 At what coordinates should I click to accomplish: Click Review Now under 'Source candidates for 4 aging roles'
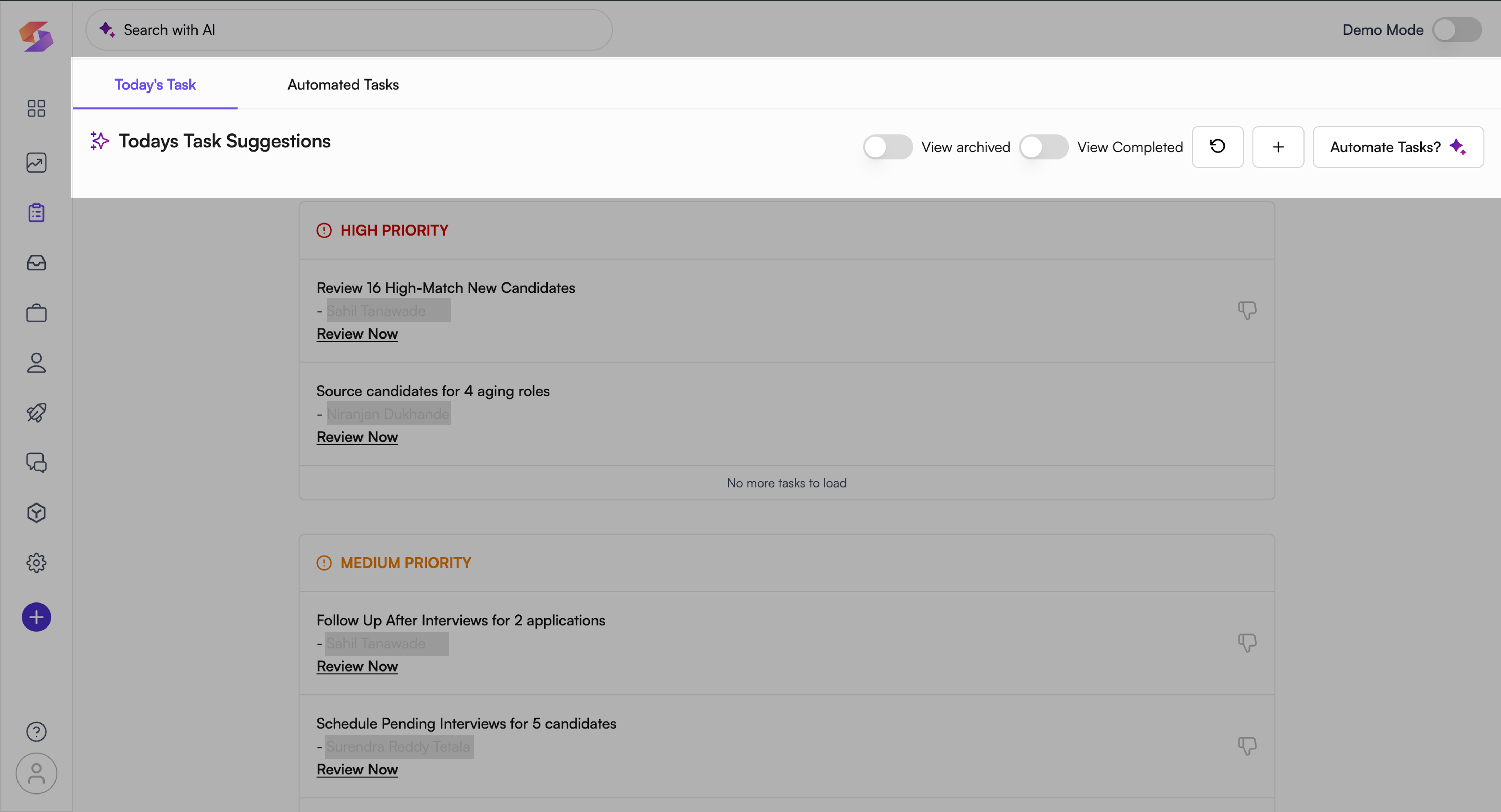click(357, 437)
